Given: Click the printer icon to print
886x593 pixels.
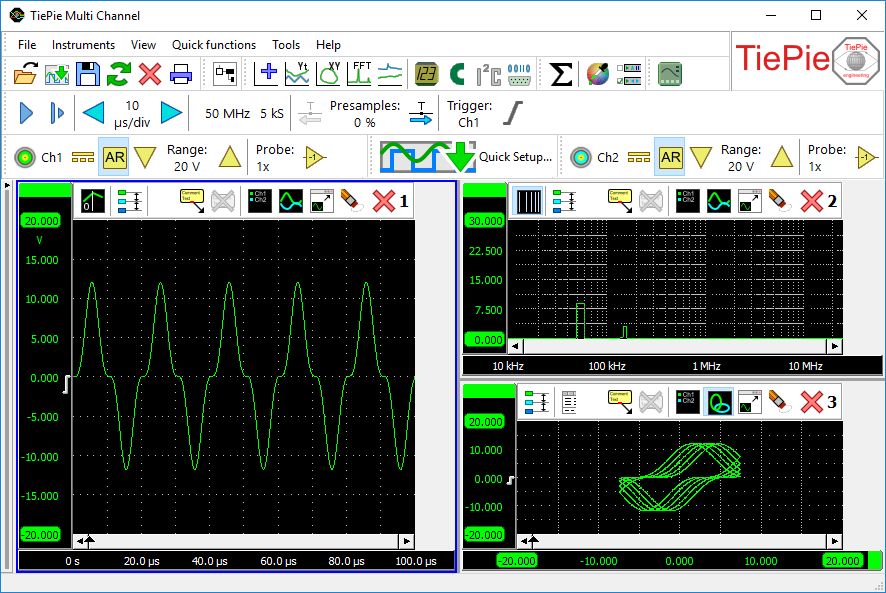Looking at the screenshot, I should 181,74.
